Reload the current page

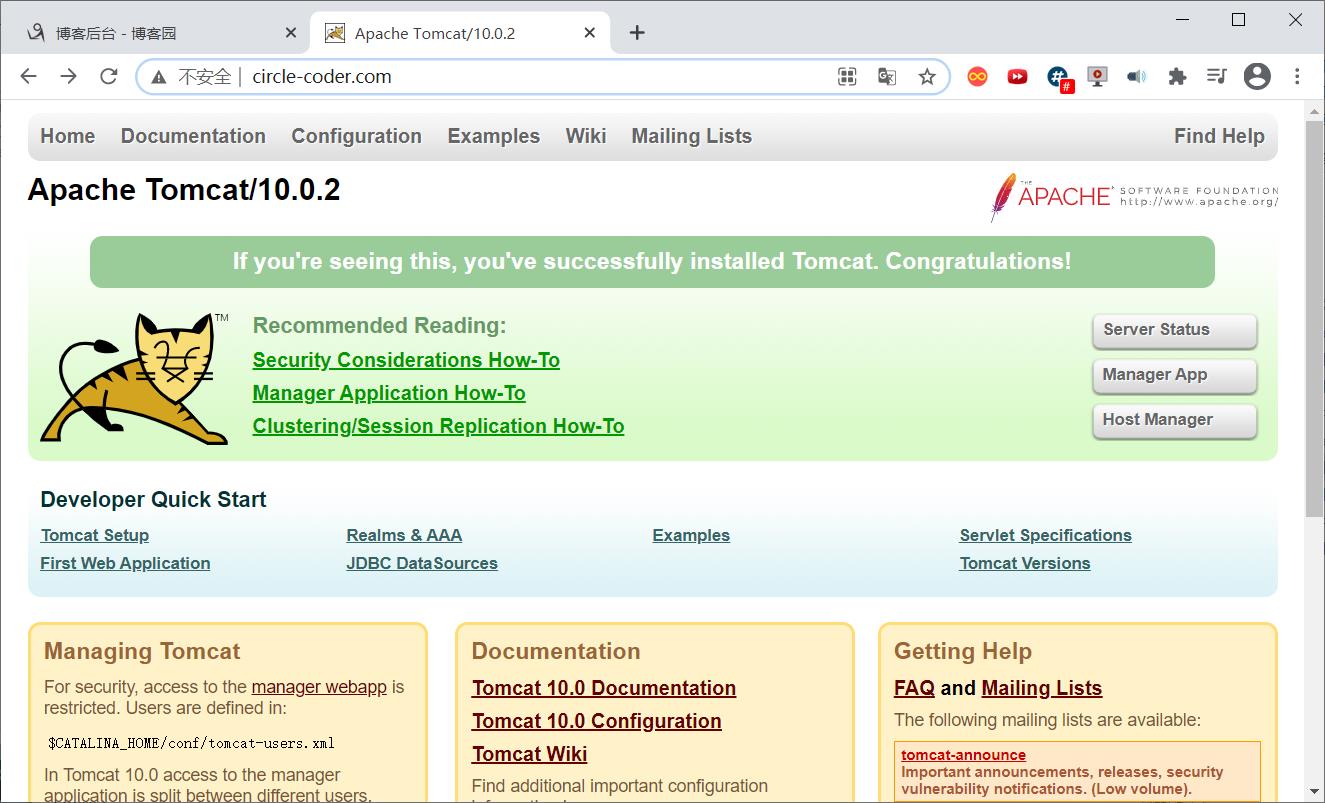click(108, 76)
